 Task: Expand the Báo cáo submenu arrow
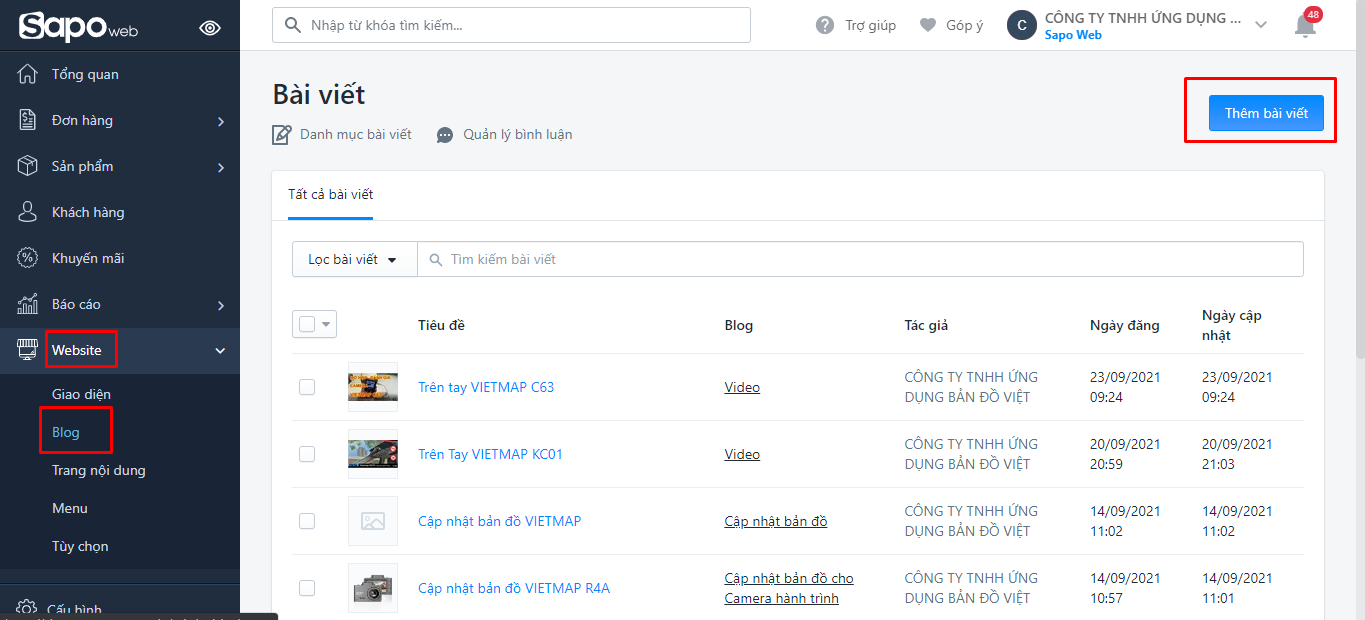coord(221,305)
